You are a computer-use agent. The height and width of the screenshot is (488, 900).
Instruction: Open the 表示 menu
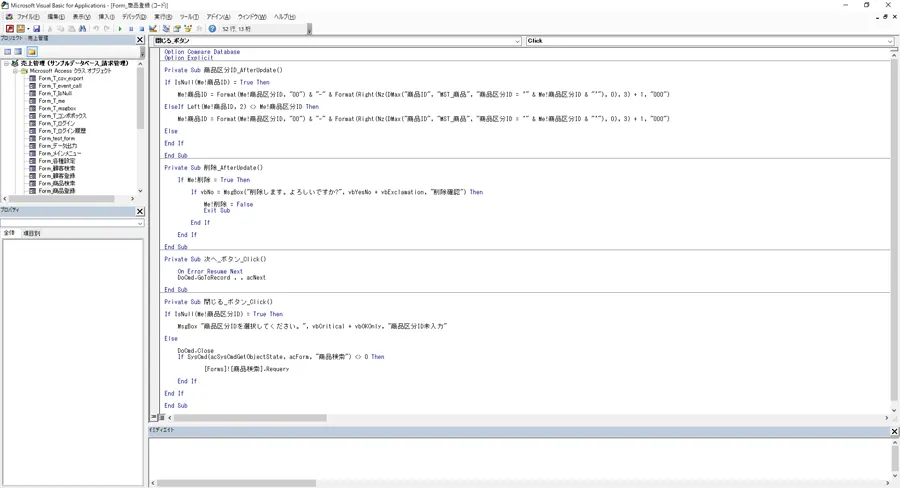point(81,17)
